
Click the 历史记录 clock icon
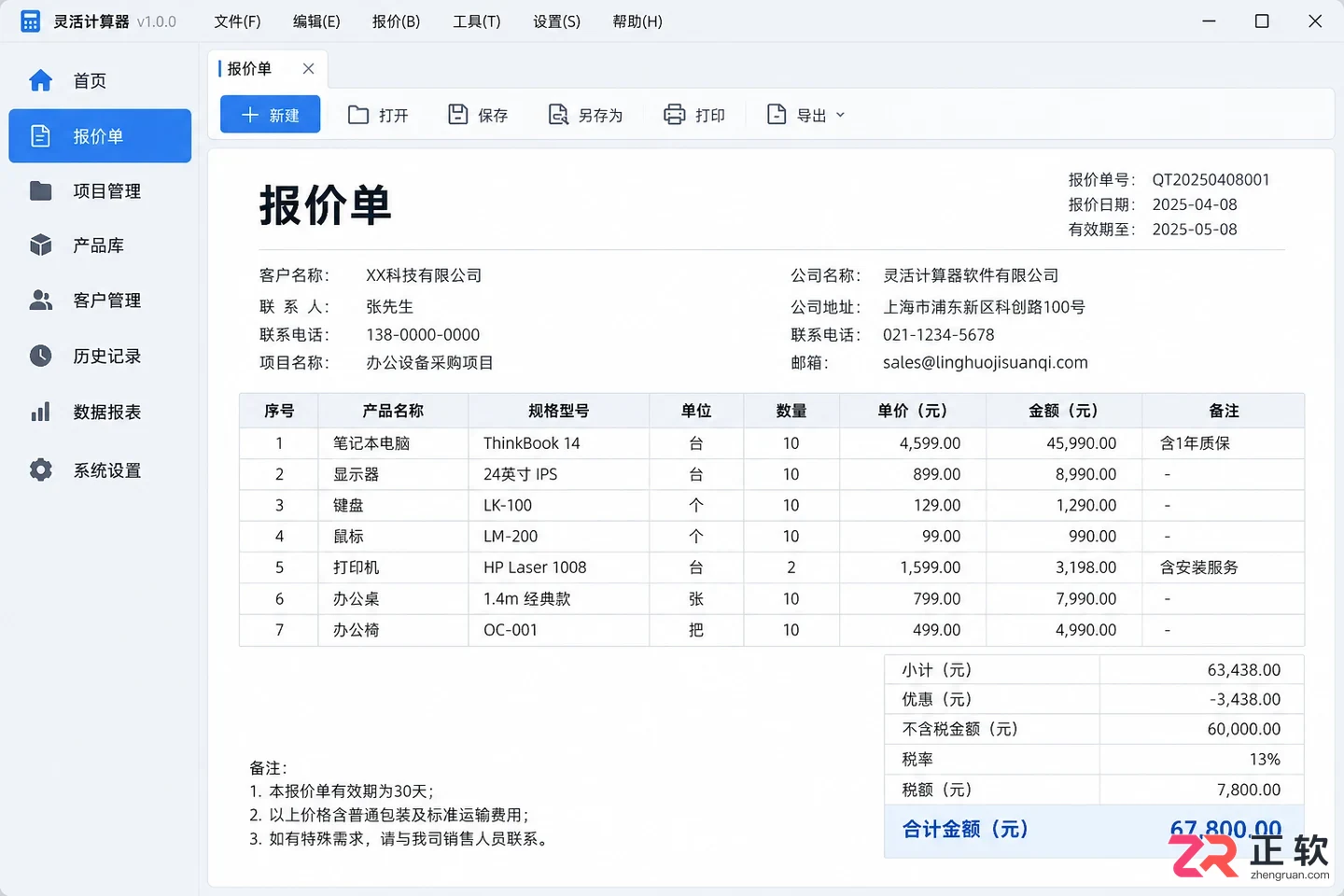pos(40,356)
